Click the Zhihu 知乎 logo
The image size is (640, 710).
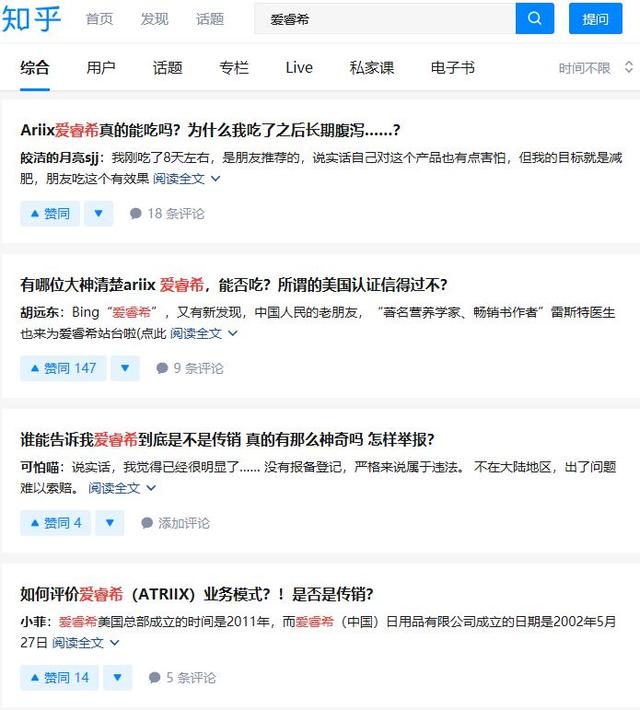(31, 19)
